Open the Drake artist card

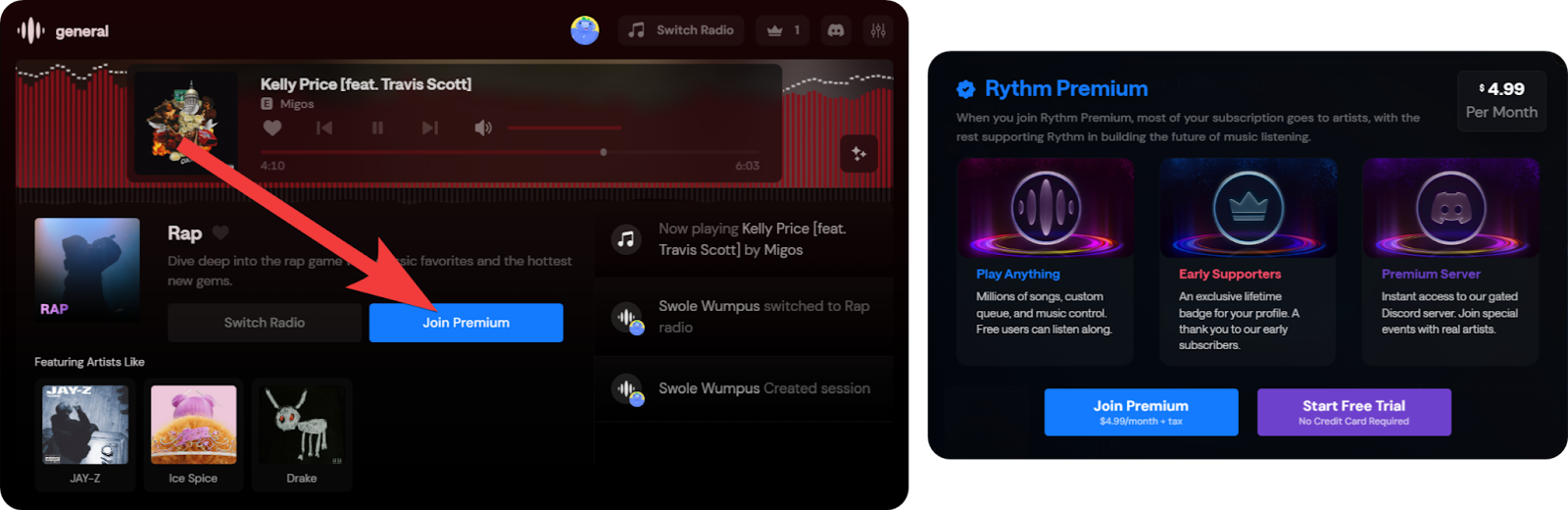[x=302, y=433]
